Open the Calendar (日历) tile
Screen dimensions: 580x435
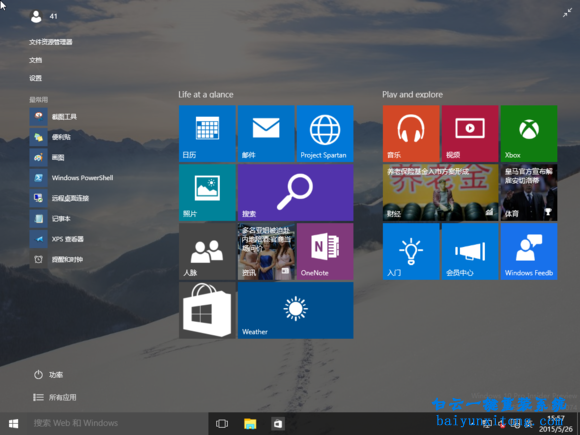207,134
